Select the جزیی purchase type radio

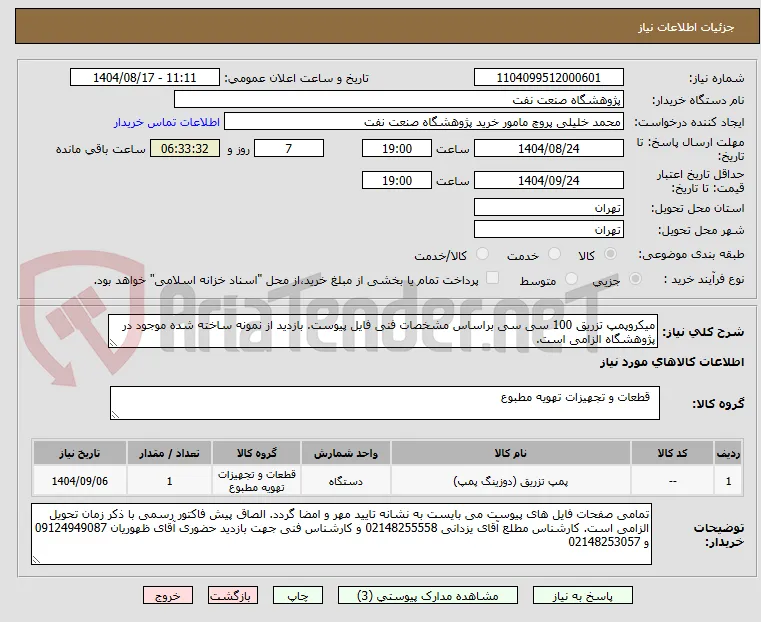tap(635, 278)
